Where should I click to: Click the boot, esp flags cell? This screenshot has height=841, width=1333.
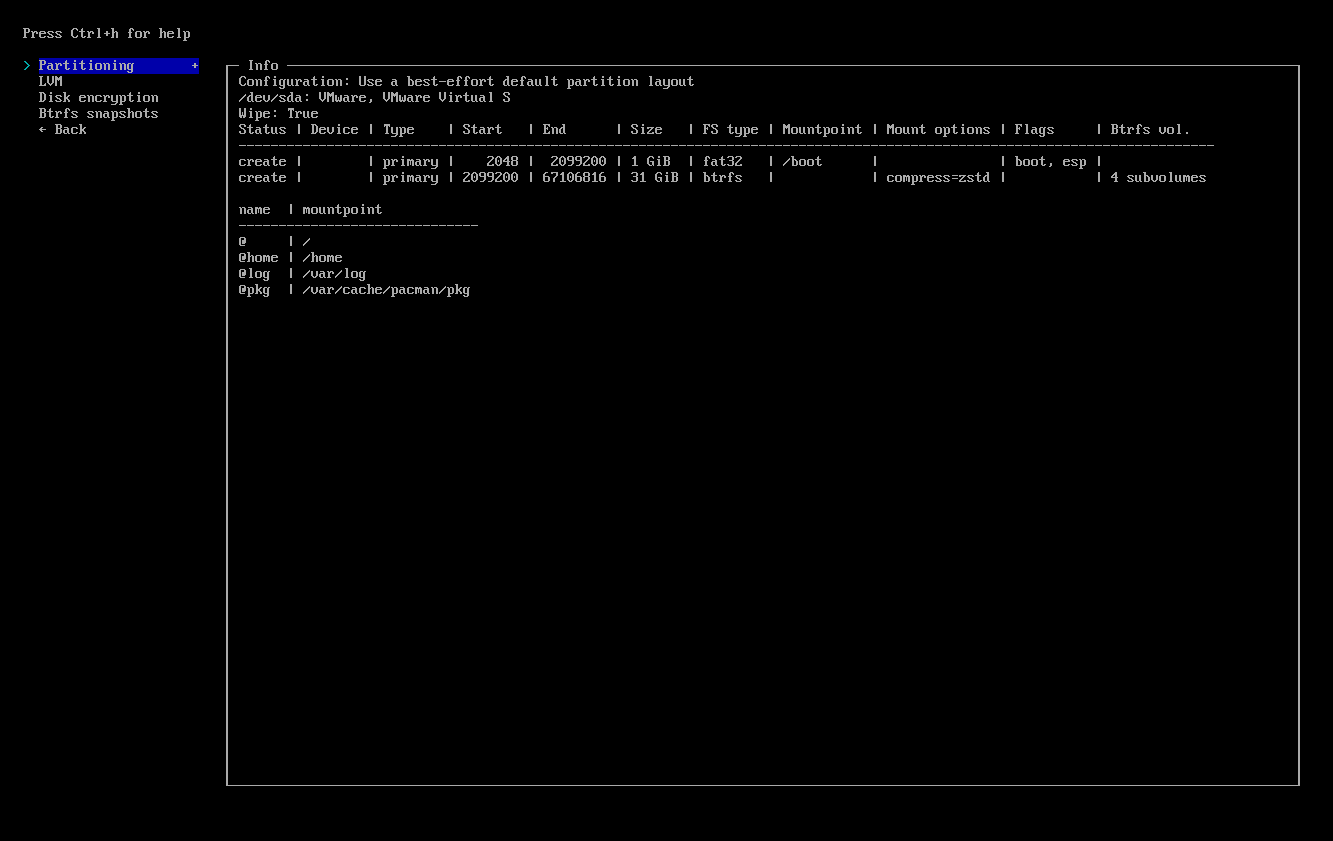point(1050,161)
